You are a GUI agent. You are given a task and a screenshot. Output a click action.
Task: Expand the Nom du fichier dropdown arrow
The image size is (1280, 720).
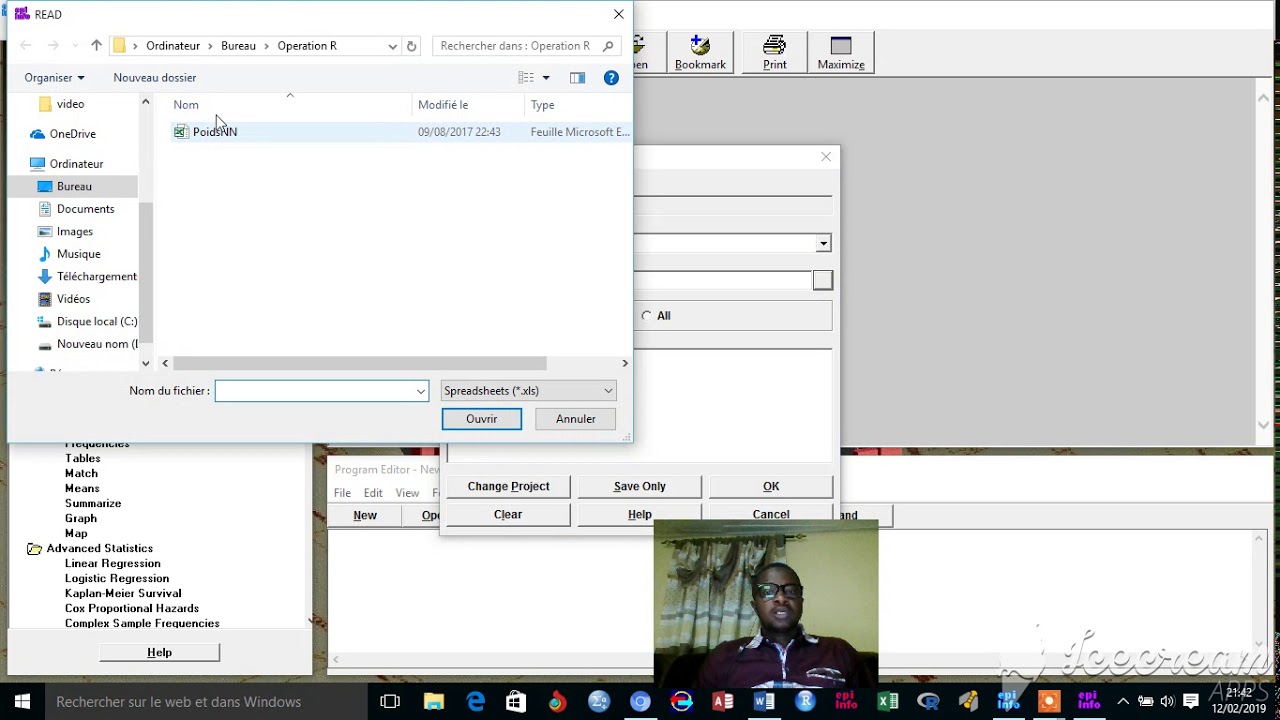pos(421,391)
